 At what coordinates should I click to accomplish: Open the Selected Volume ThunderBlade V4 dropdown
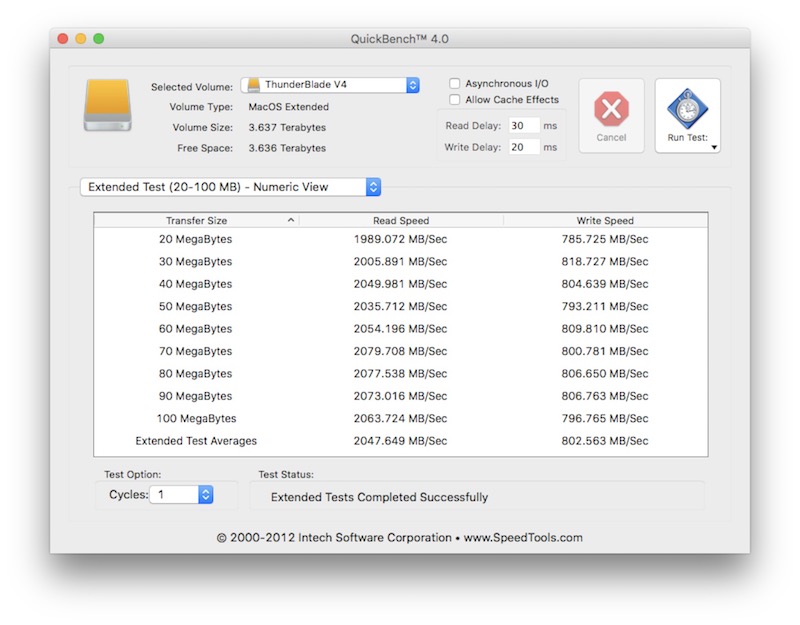pyautogui.click(x=330, y=85)
